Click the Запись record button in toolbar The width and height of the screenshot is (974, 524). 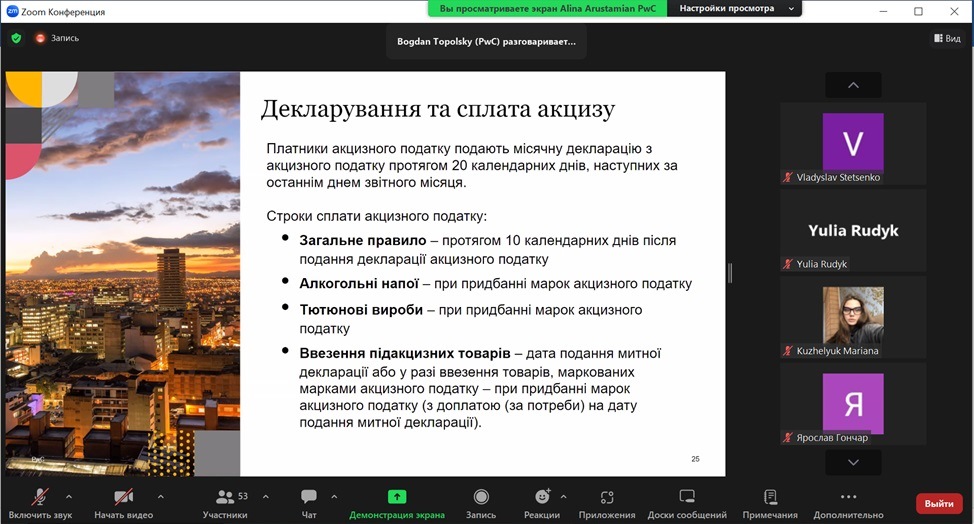click(x=481, y=504)
